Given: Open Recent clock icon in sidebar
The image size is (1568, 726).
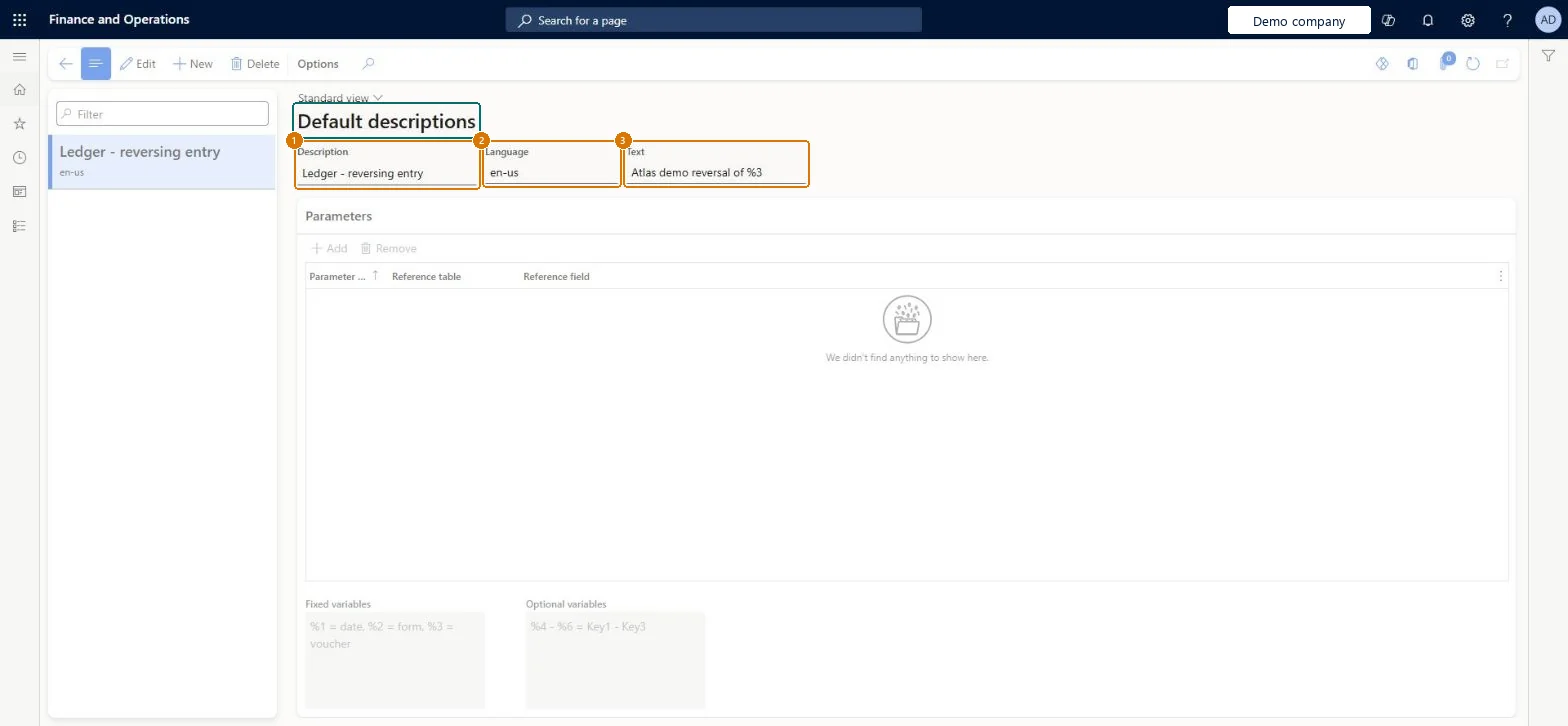Looking at the screenshot, I should click(x=19, y=158).
